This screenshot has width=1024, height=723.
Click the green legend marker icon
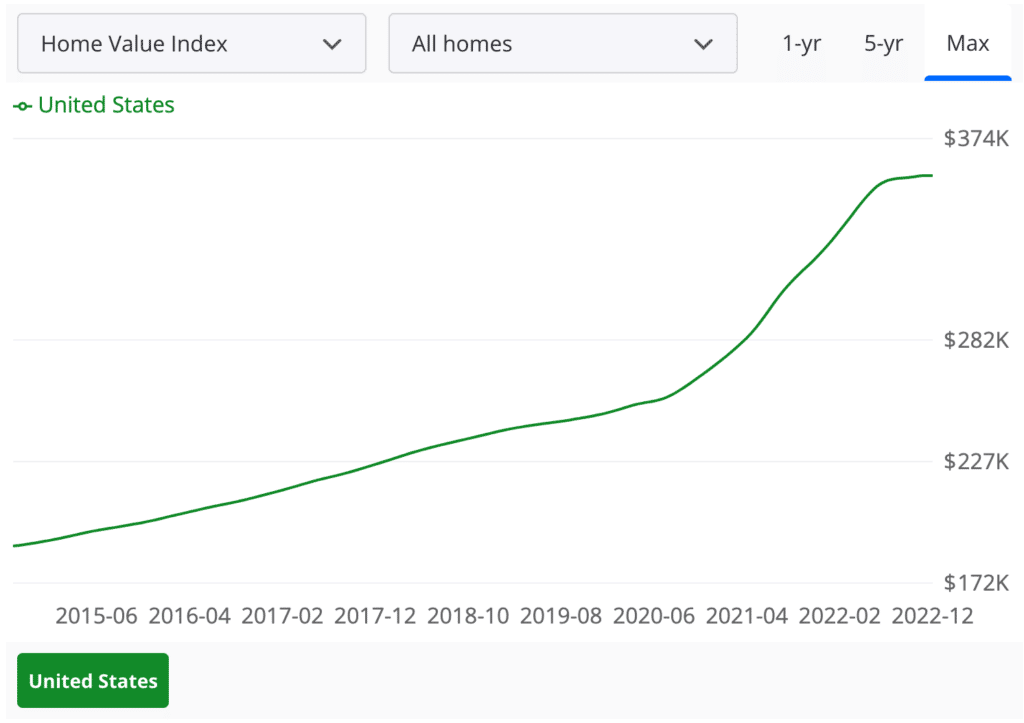coord(23,106)
